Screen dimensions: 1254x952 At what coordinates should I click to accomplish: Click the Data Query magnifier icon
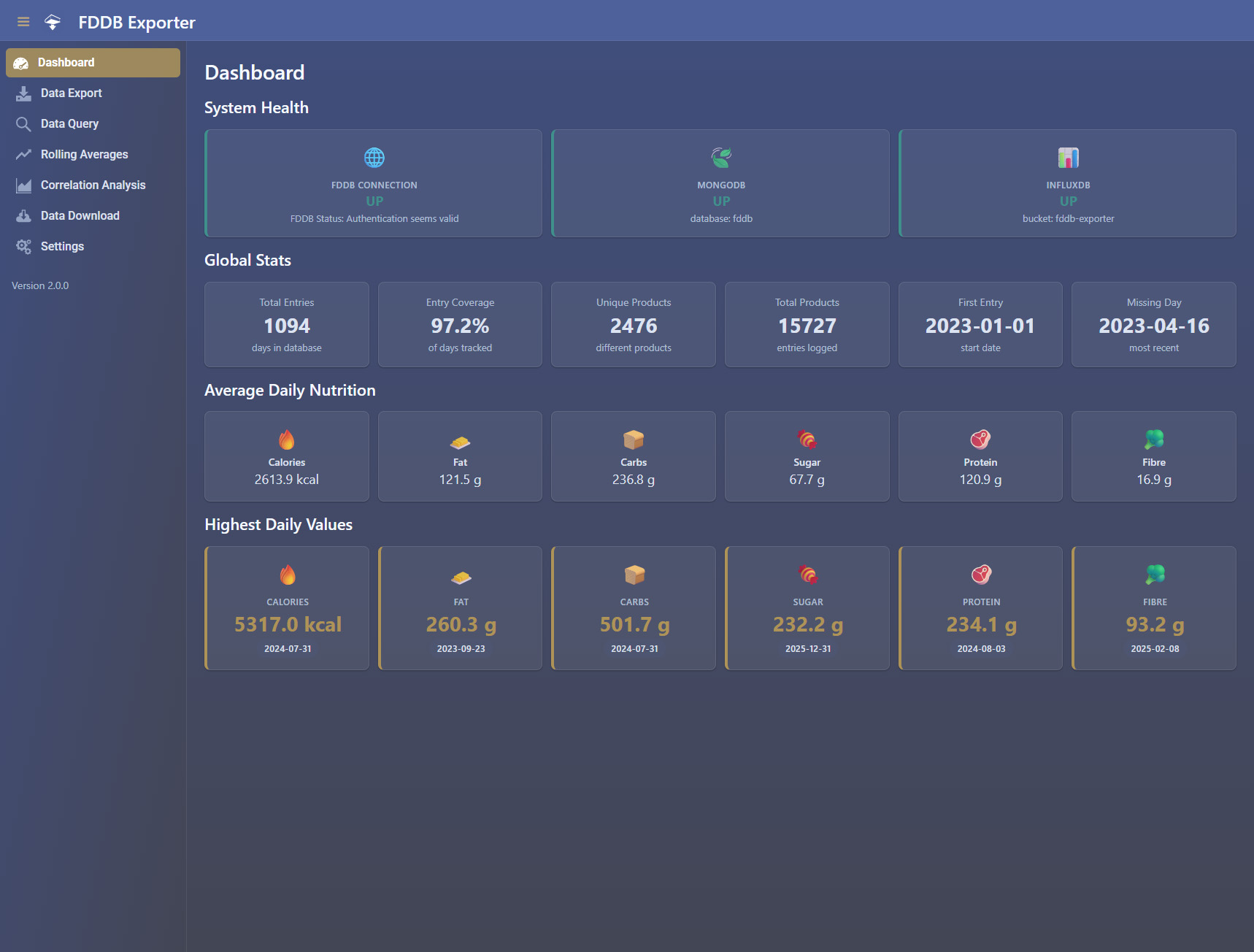tap(23, 124)
